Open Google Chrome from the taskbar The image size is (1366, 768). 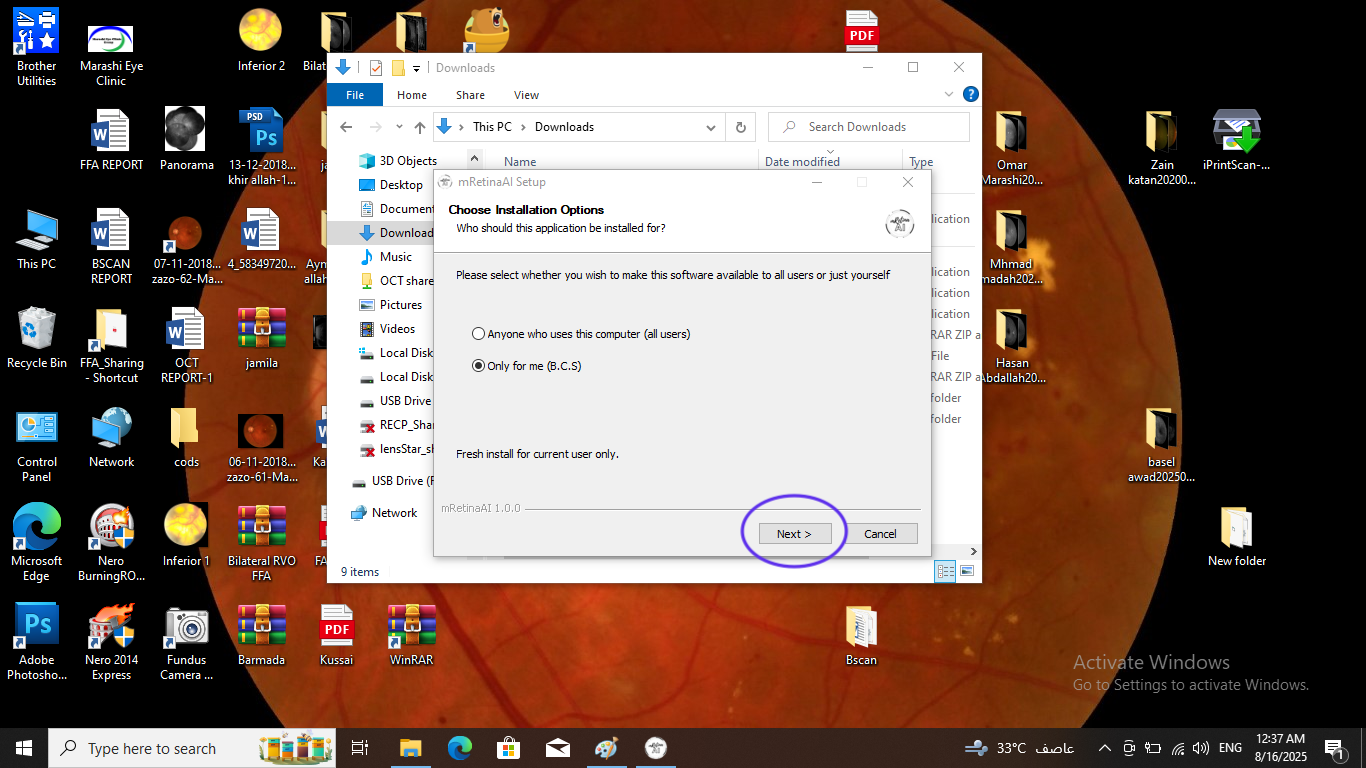pos(459,748)
